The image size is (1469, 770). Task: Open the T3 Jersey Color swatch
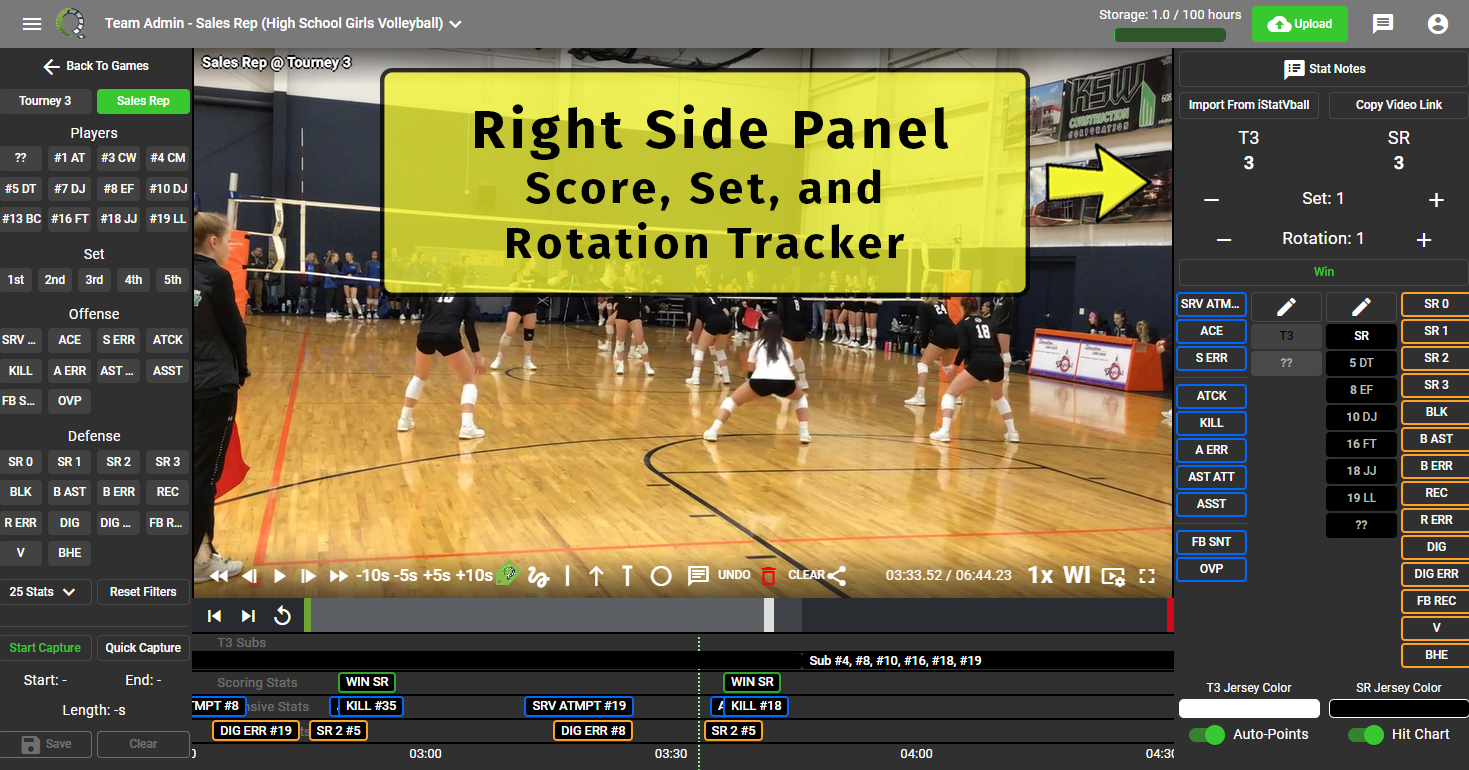(x=1249, y=708)
